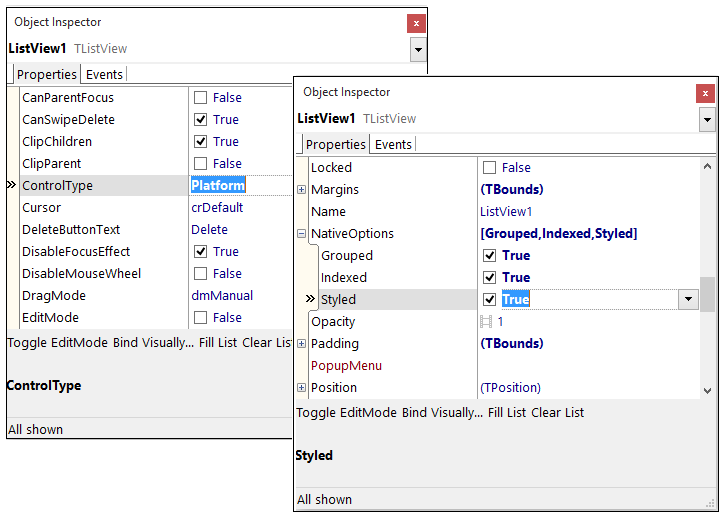Toggle the Locked checkbox

pos(490,168)
